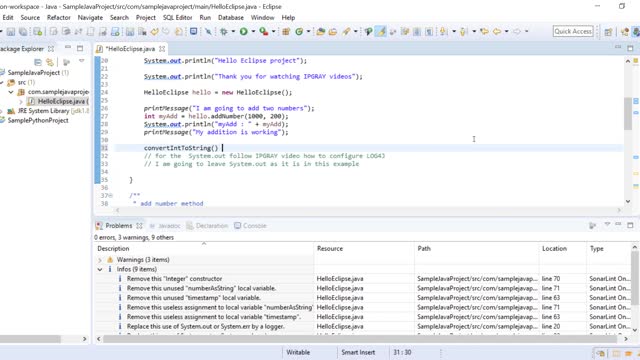
Task: Click the Open Type toolbar icon
Action: tap(320, 31)
